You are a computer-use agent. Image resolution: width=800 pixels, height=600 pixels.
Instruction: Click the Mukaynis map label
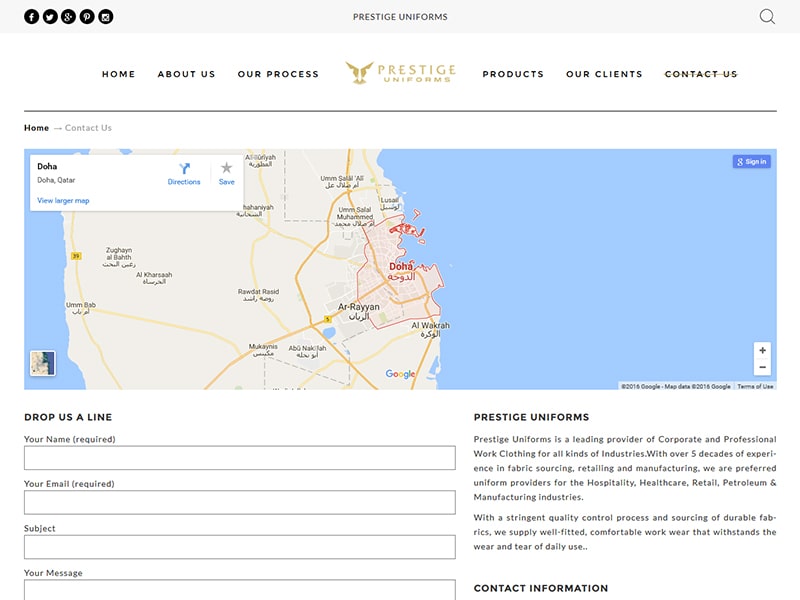263,349
